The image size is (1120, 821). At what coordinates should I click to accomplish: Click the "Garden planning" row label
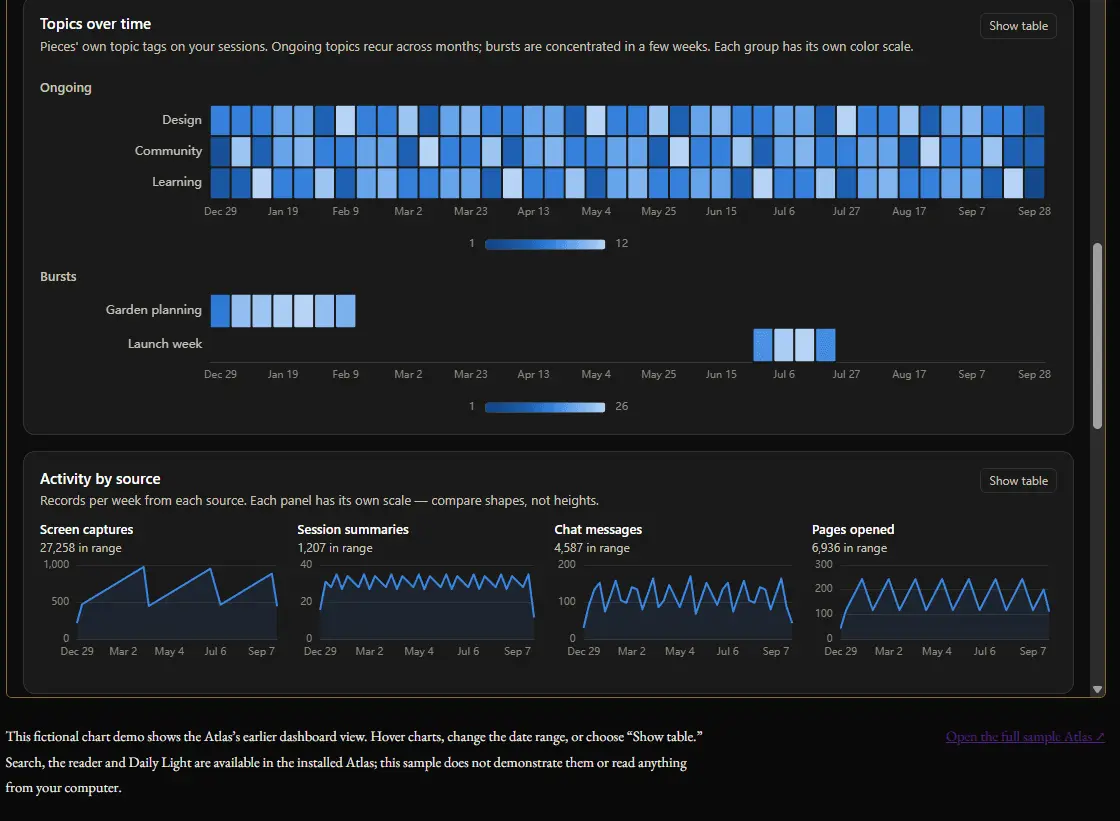tap(154, 309)
